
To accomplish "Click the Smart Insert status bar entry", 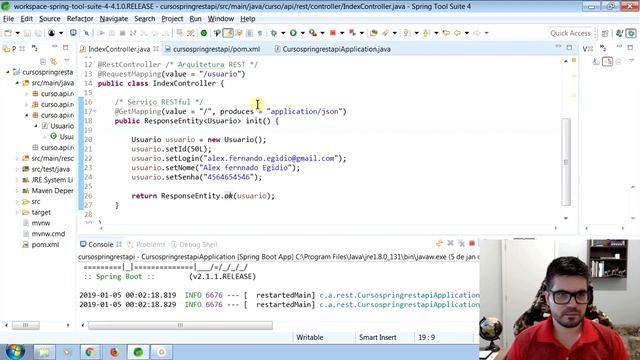I will click(x=378, y=338).
